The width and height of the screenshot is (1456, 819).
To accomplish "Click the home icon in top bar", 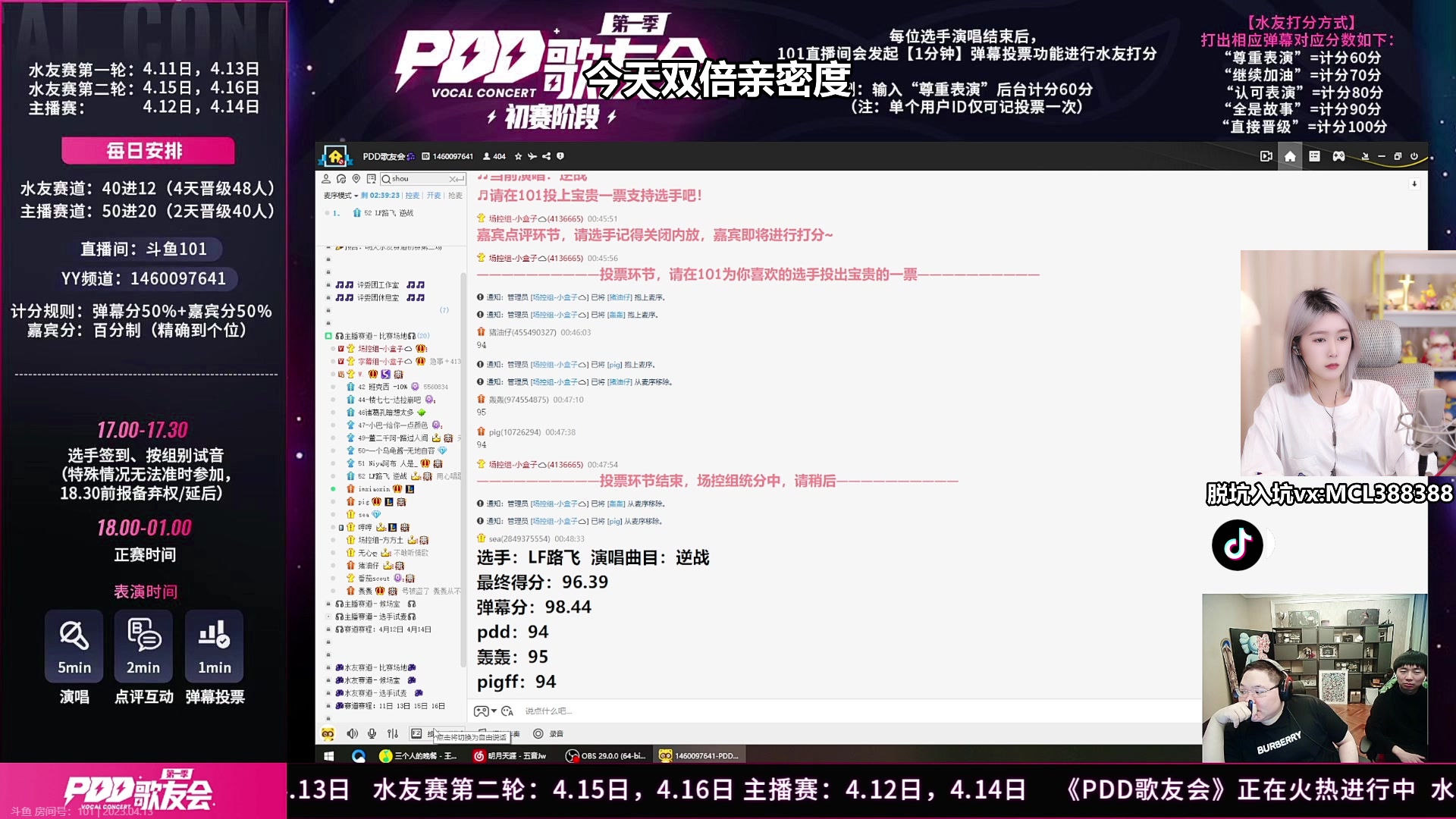I will [x=1290, y=156].
